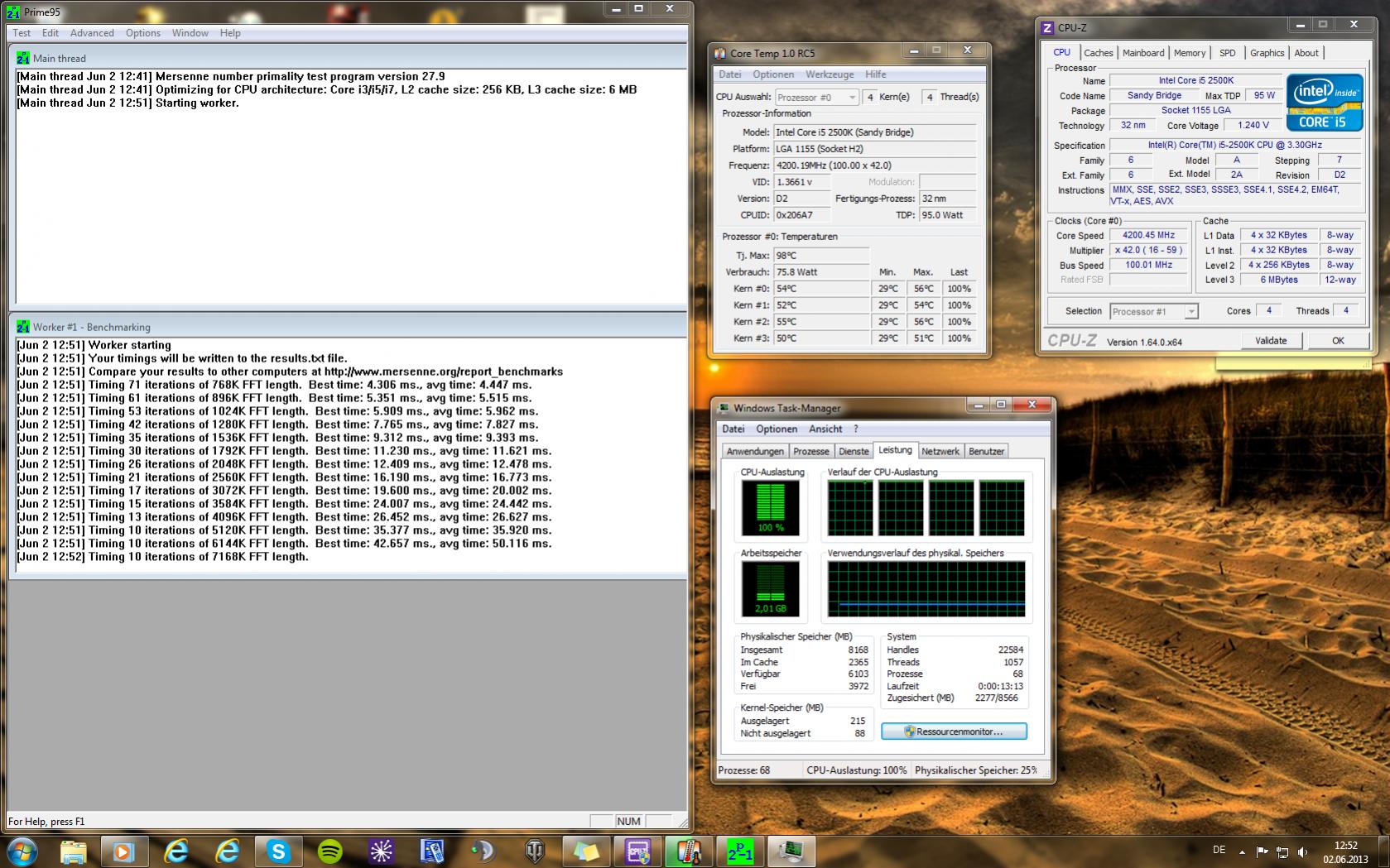The width and height of the screenshot is (1390, 868).
Task: Open the Optionen menu in Task Manager
Action: click(777, 429)
